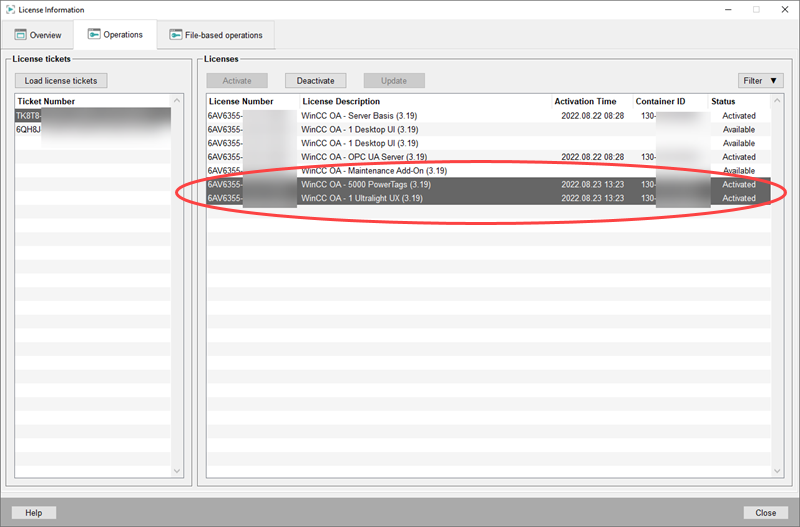The width and height of the screenshot is (800, 527).
Task: Select the Operations tab
Action: [x=115, y=35]
